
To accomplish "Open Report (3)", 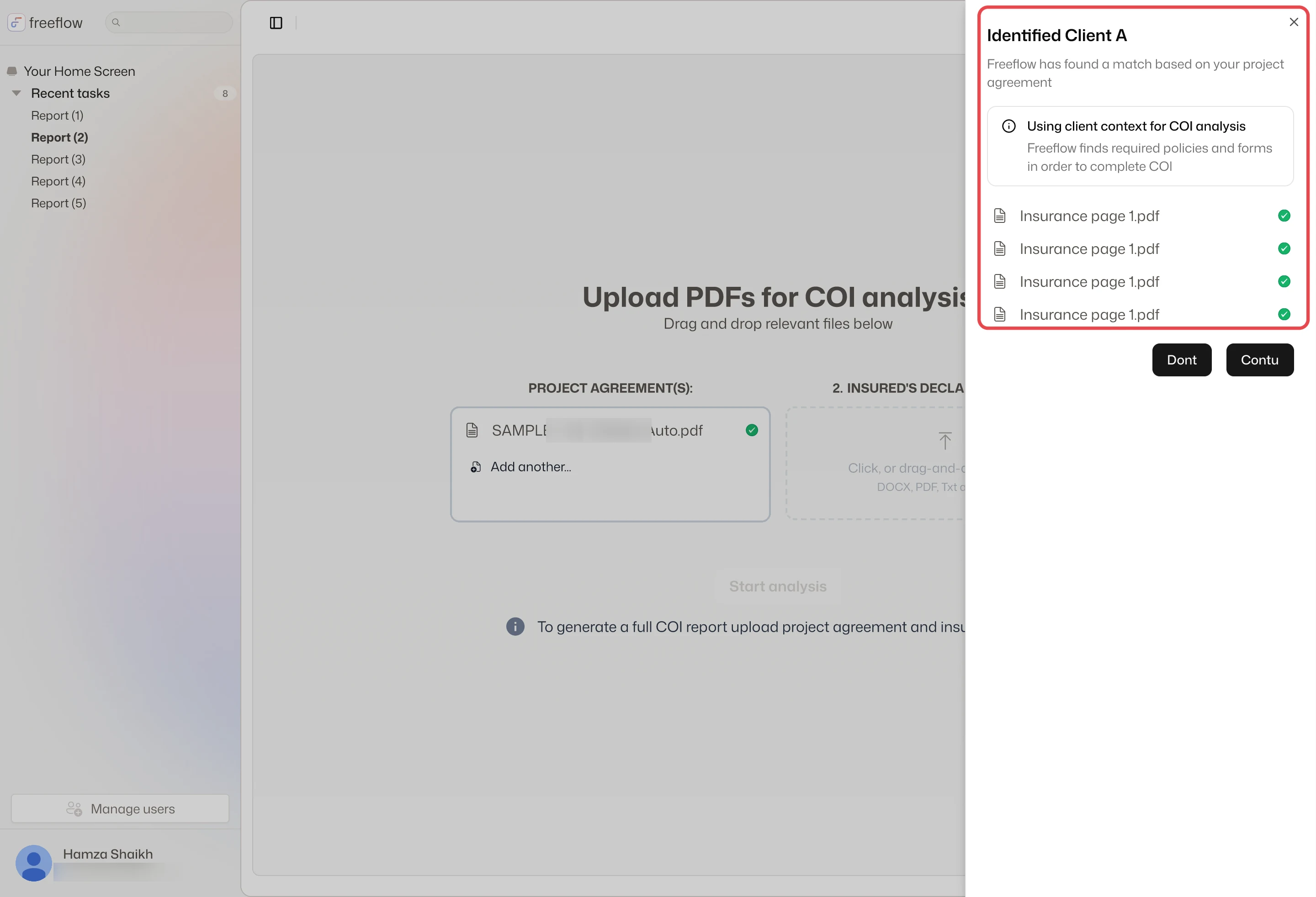I will [x=58, y=159].
